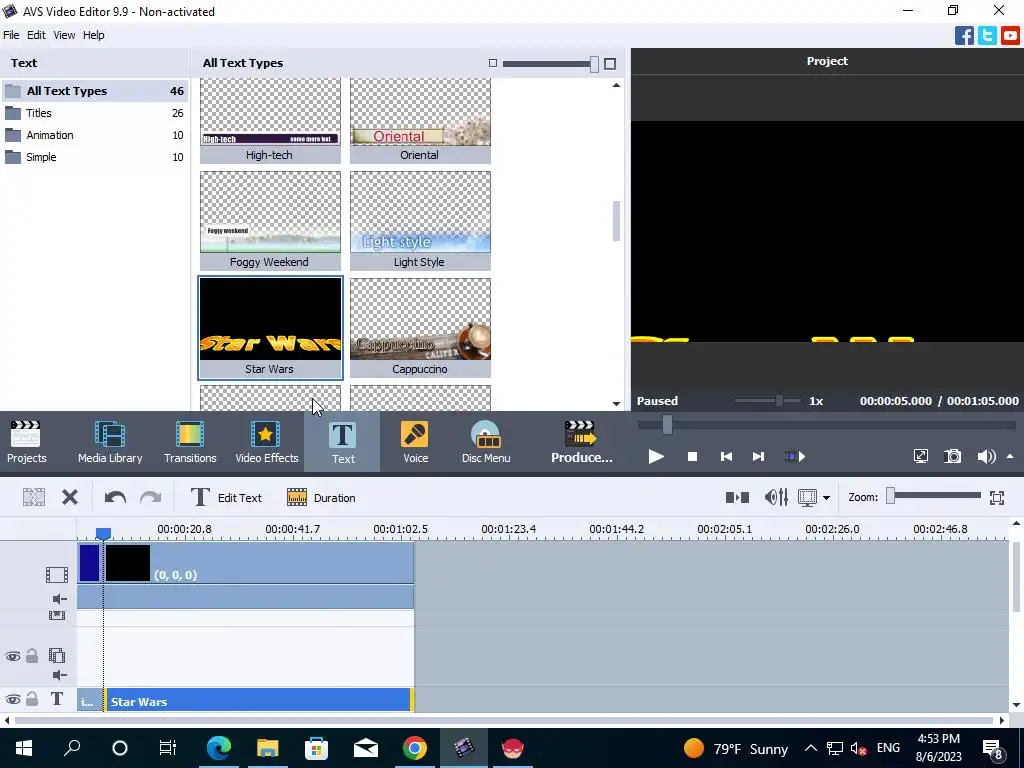Select the Titles folder
Image resolution: width=1024 pixels, height=768 pixels.
pos(95,113)
